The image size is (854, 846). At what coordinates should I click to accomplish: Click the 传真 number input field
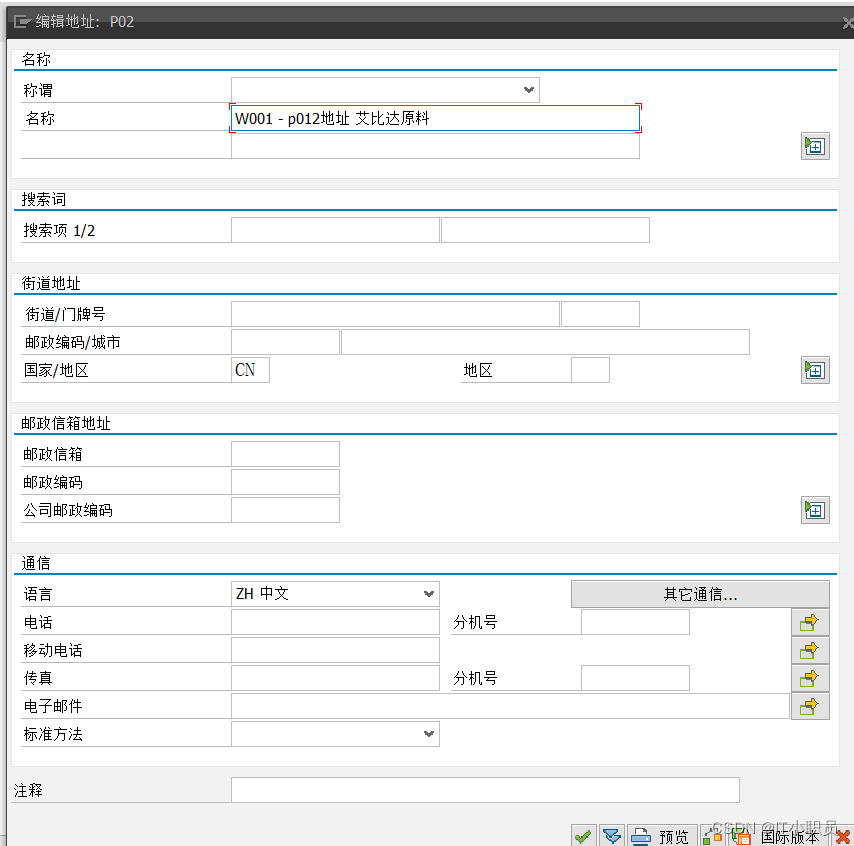335,678
